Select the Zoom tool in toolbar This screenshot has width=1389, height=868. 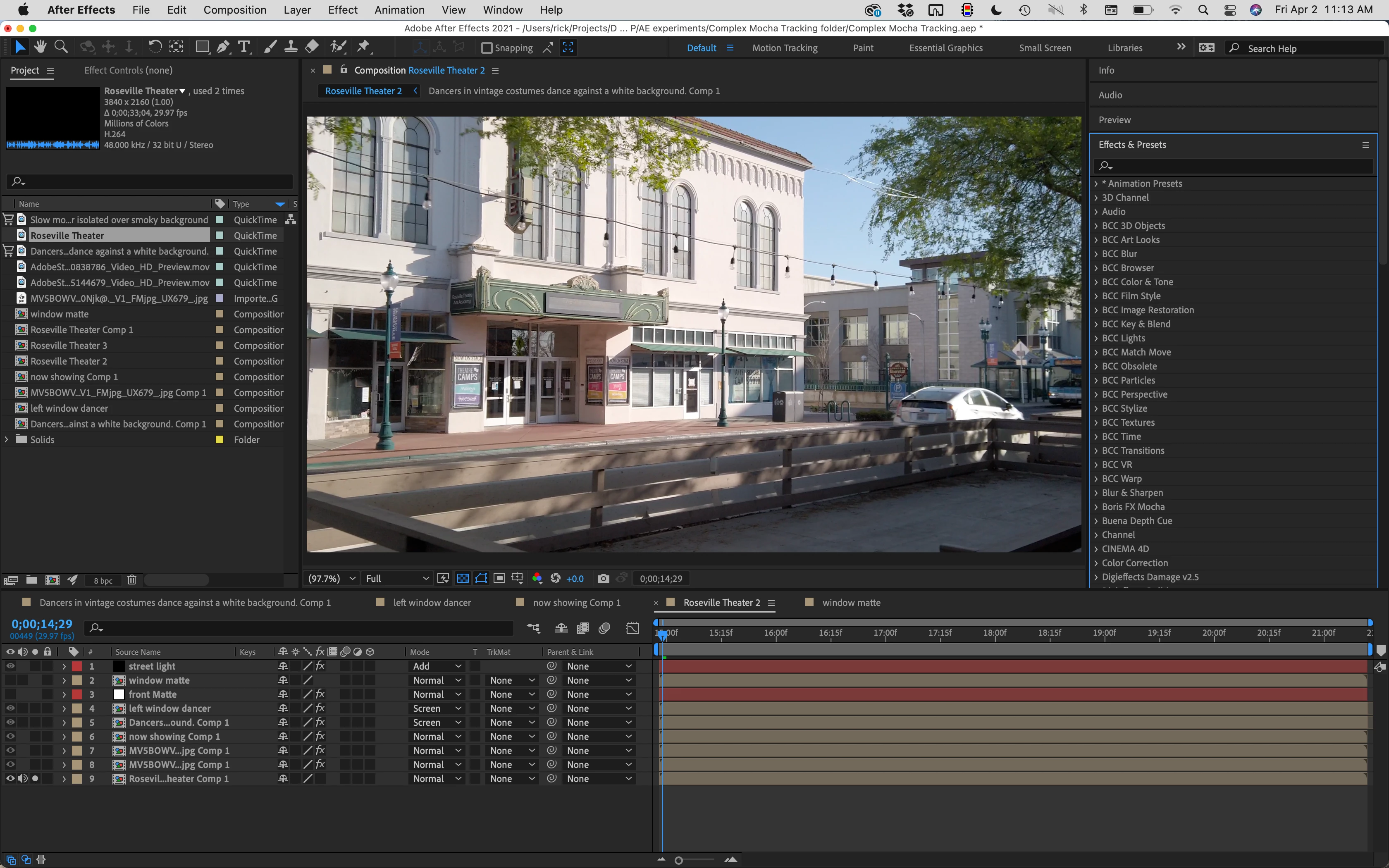pyautogui.click(x=61, y=47)
